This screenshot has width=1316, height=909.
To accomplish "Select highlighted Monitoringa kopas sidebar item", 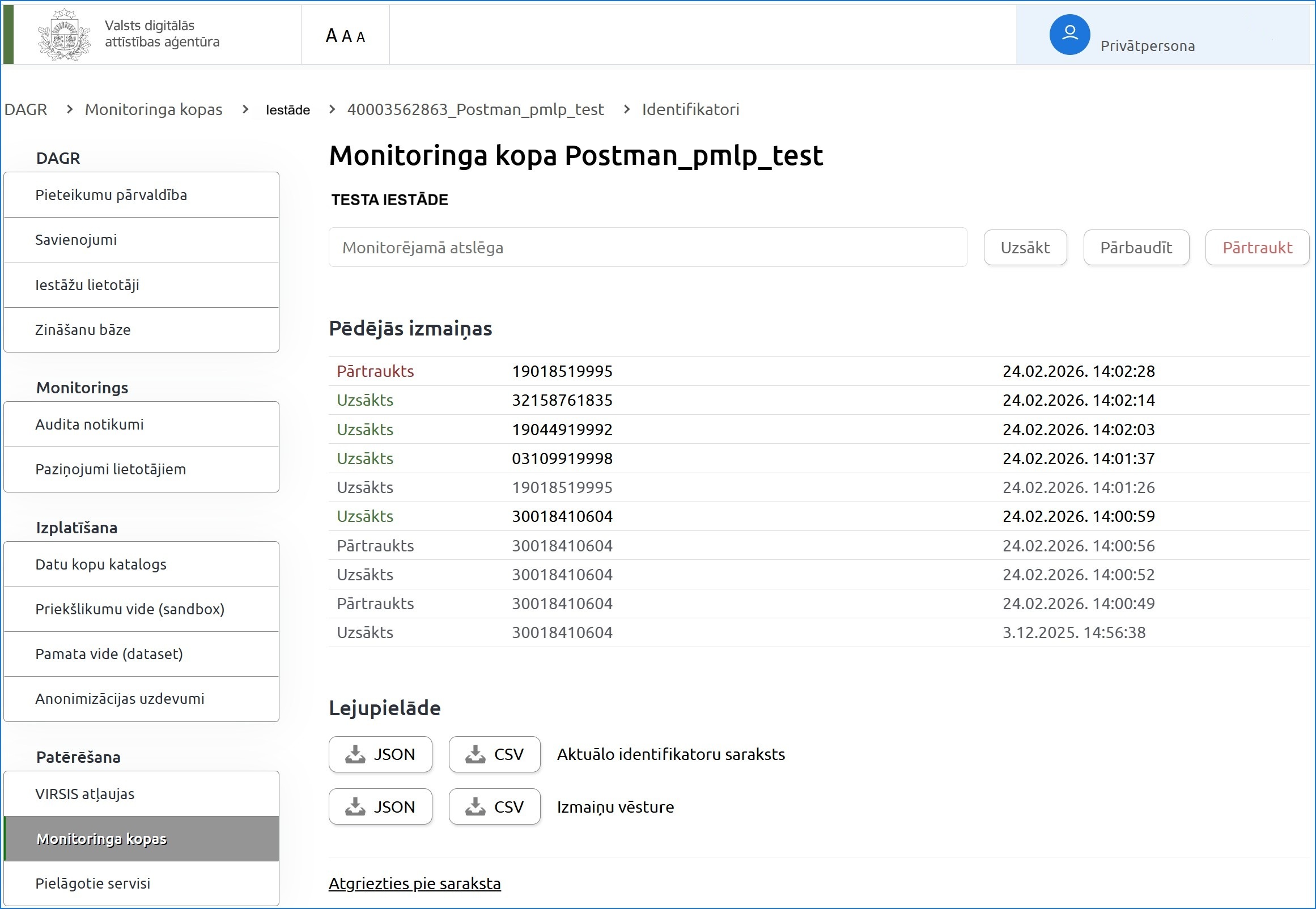I will tap(141, 839).
